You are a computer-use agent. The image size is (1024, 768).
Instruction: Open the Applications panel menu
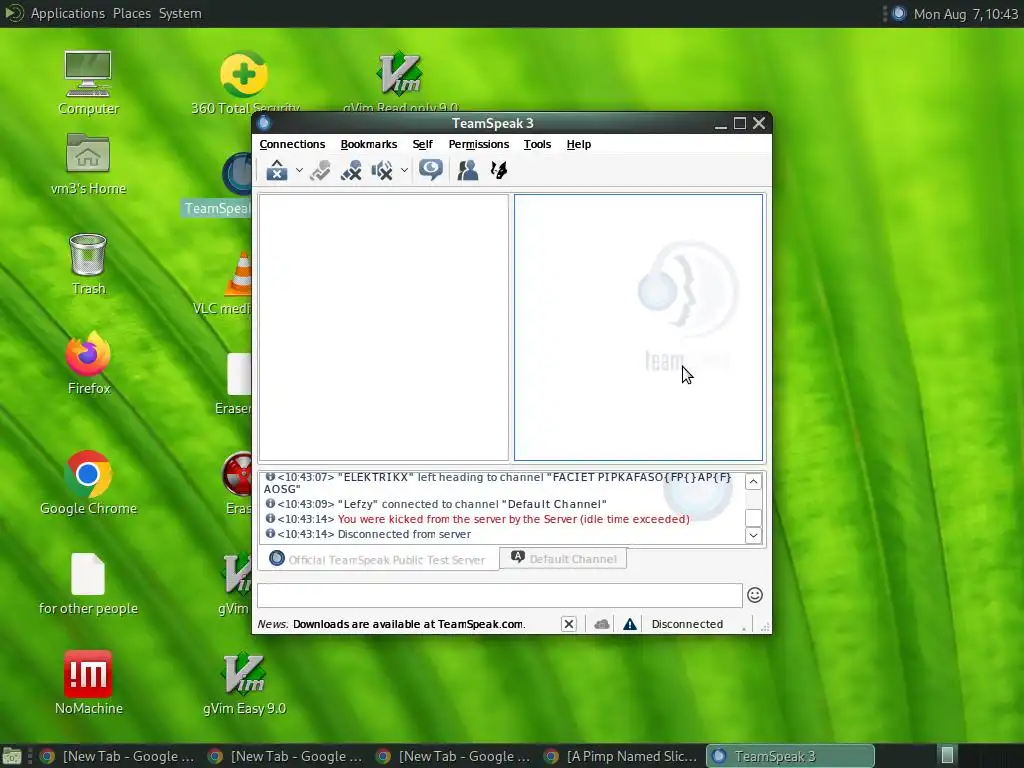click(x=67, y=14)
